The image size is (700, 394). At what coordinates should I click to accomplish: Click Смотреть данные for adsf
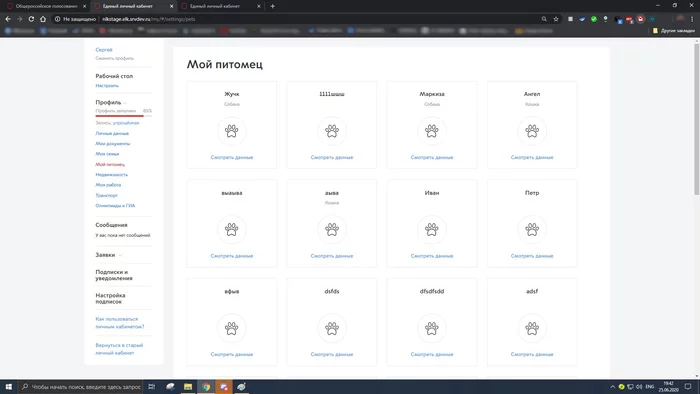[x=532, y=354]
